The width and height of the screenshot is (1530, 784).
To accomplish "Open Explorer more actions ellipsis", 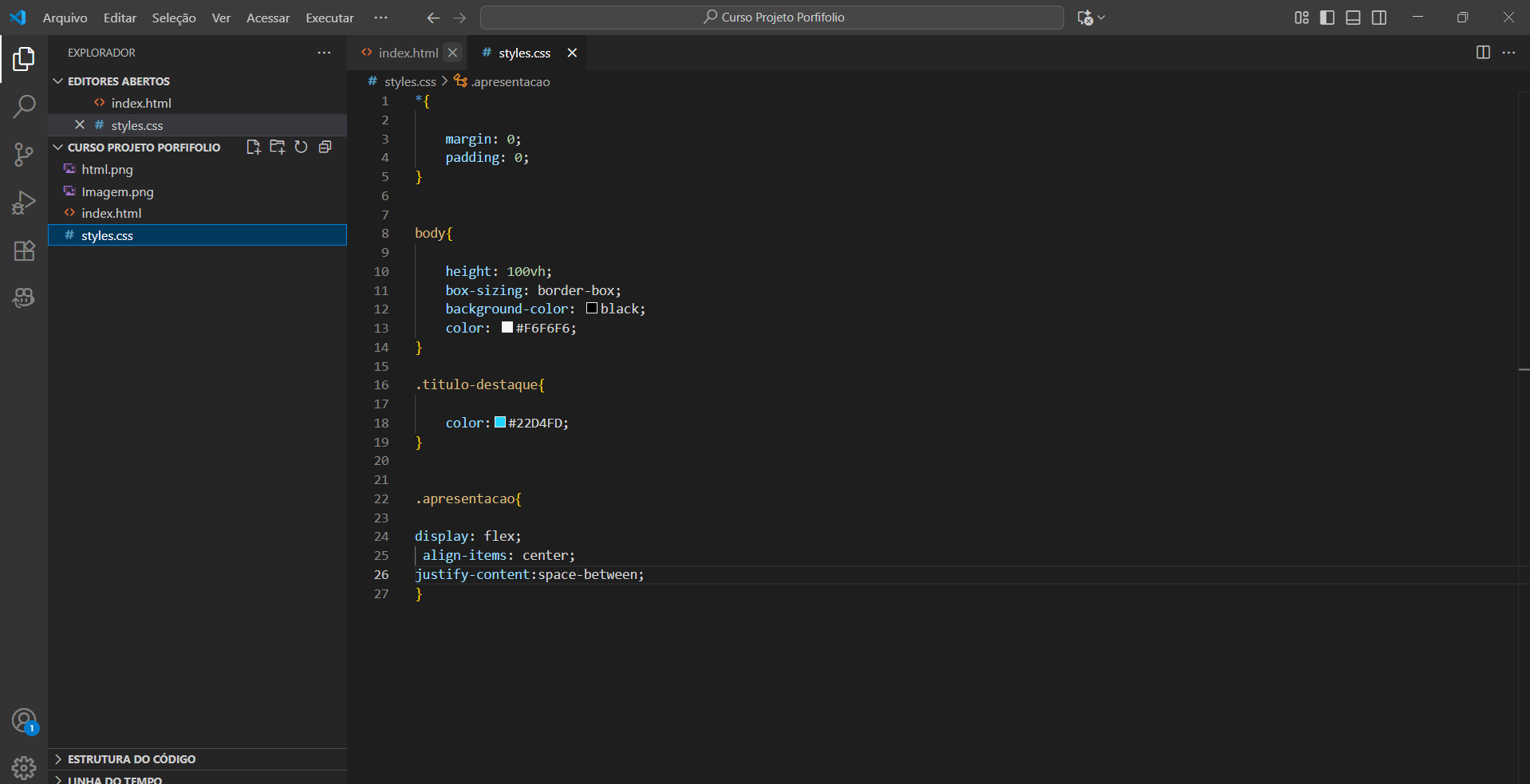I will pyautogui.click(x=324, y=53).
